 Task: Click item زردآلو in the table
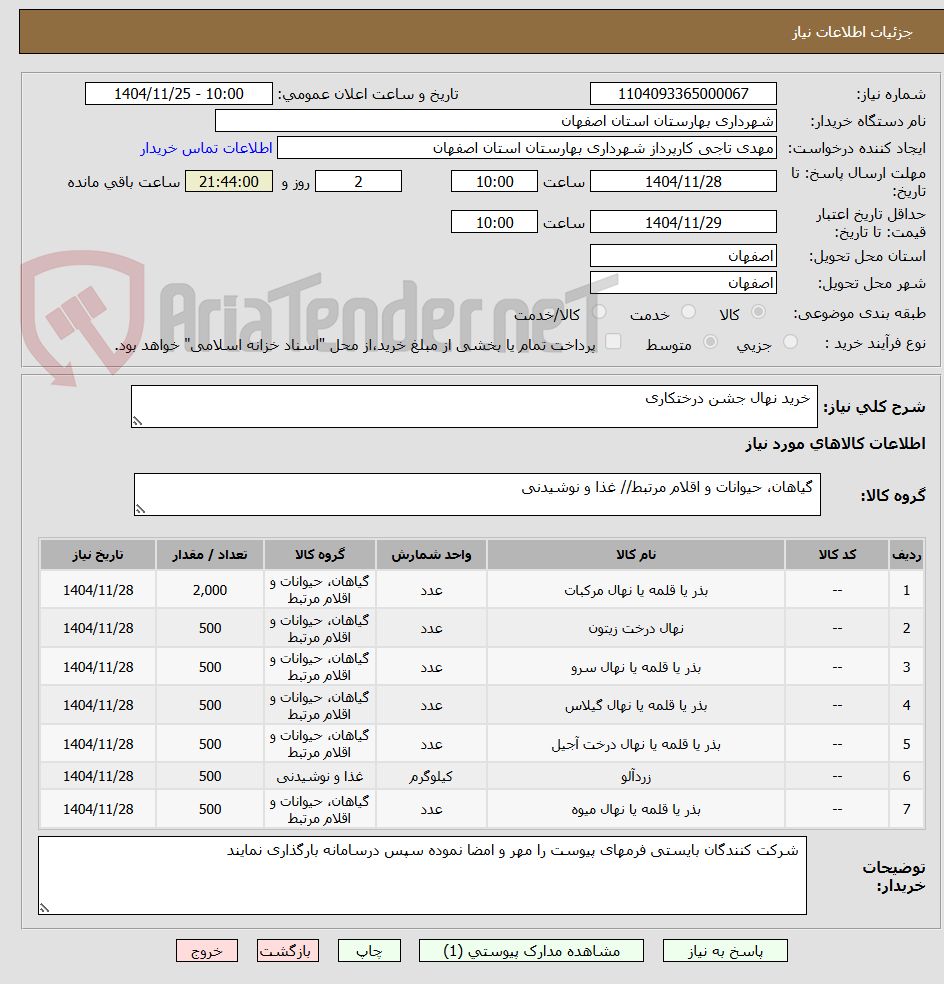click(x=636, y=776)
